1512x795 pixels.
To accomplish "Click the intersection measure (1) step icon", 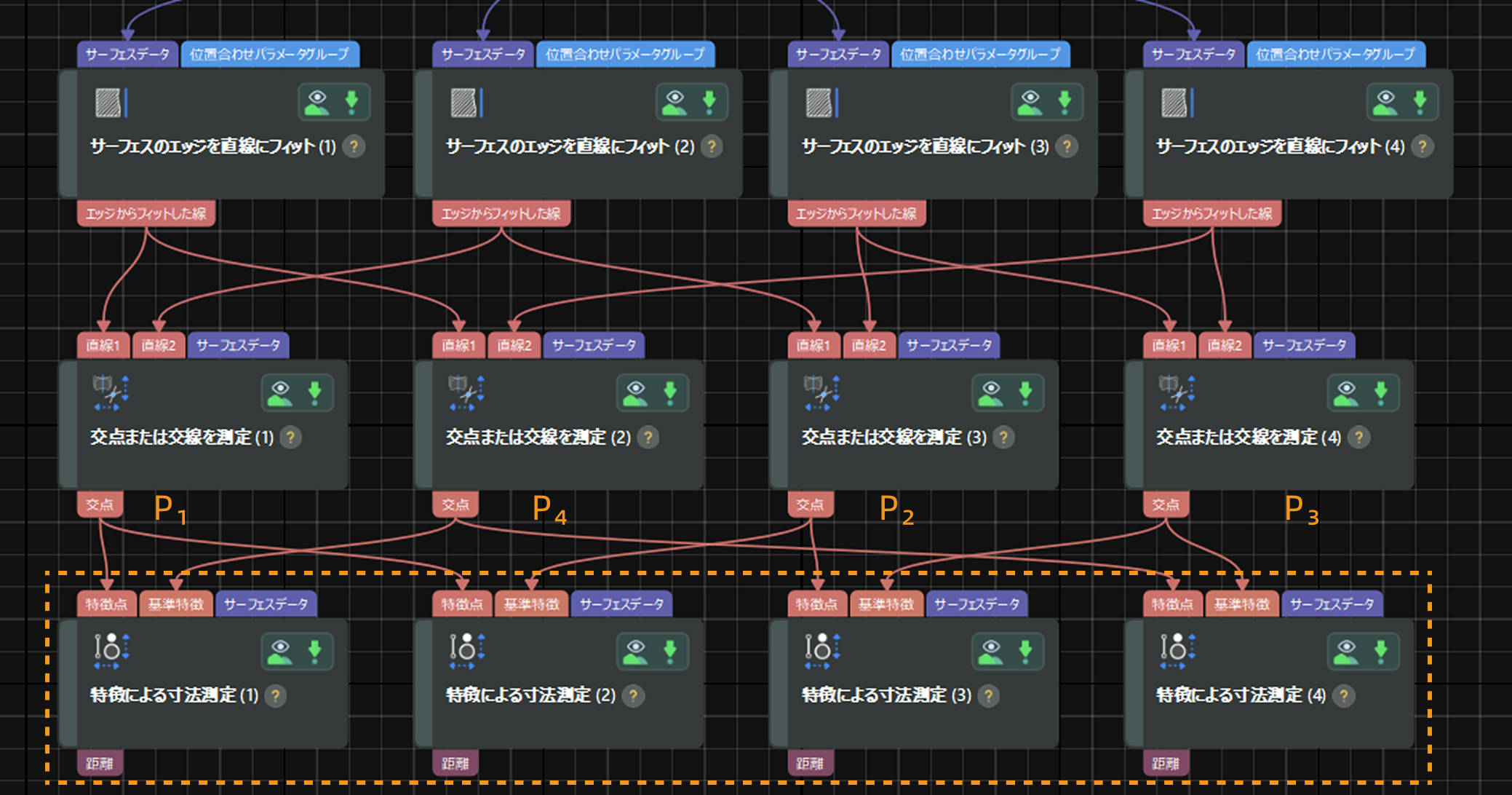I will [111, 392].
